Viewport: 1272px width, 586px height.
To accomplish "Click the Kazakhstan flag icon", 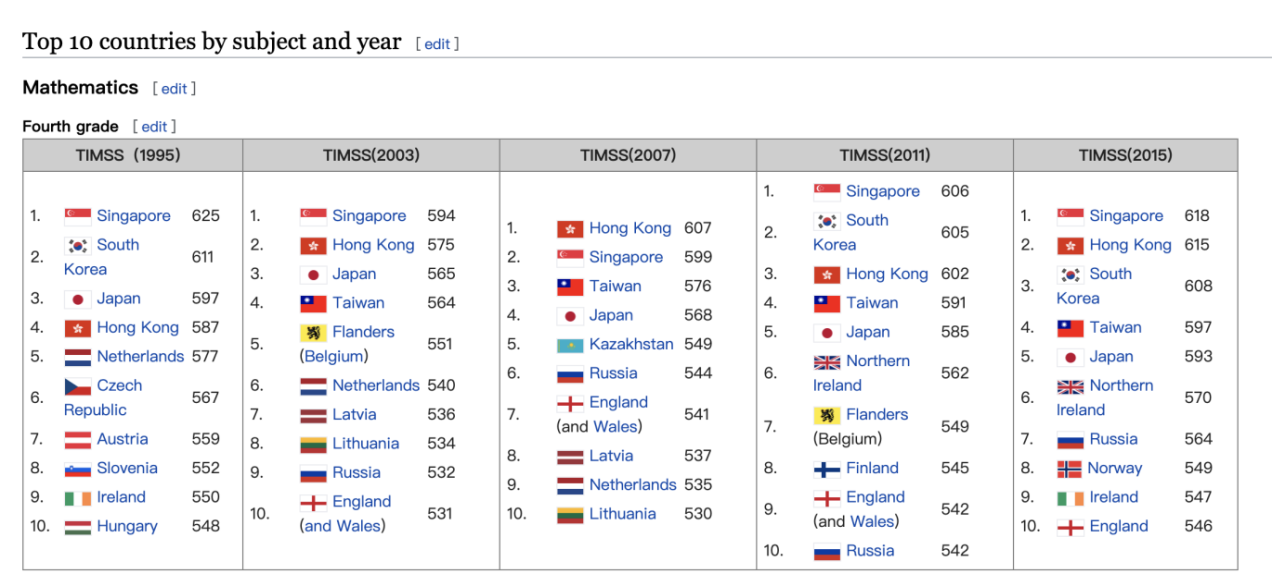I will pyautogui.click(x=570, y=345).
